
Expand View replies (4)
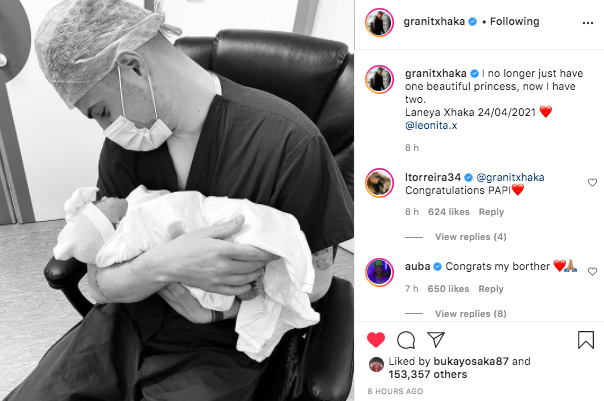click(471, 237)
